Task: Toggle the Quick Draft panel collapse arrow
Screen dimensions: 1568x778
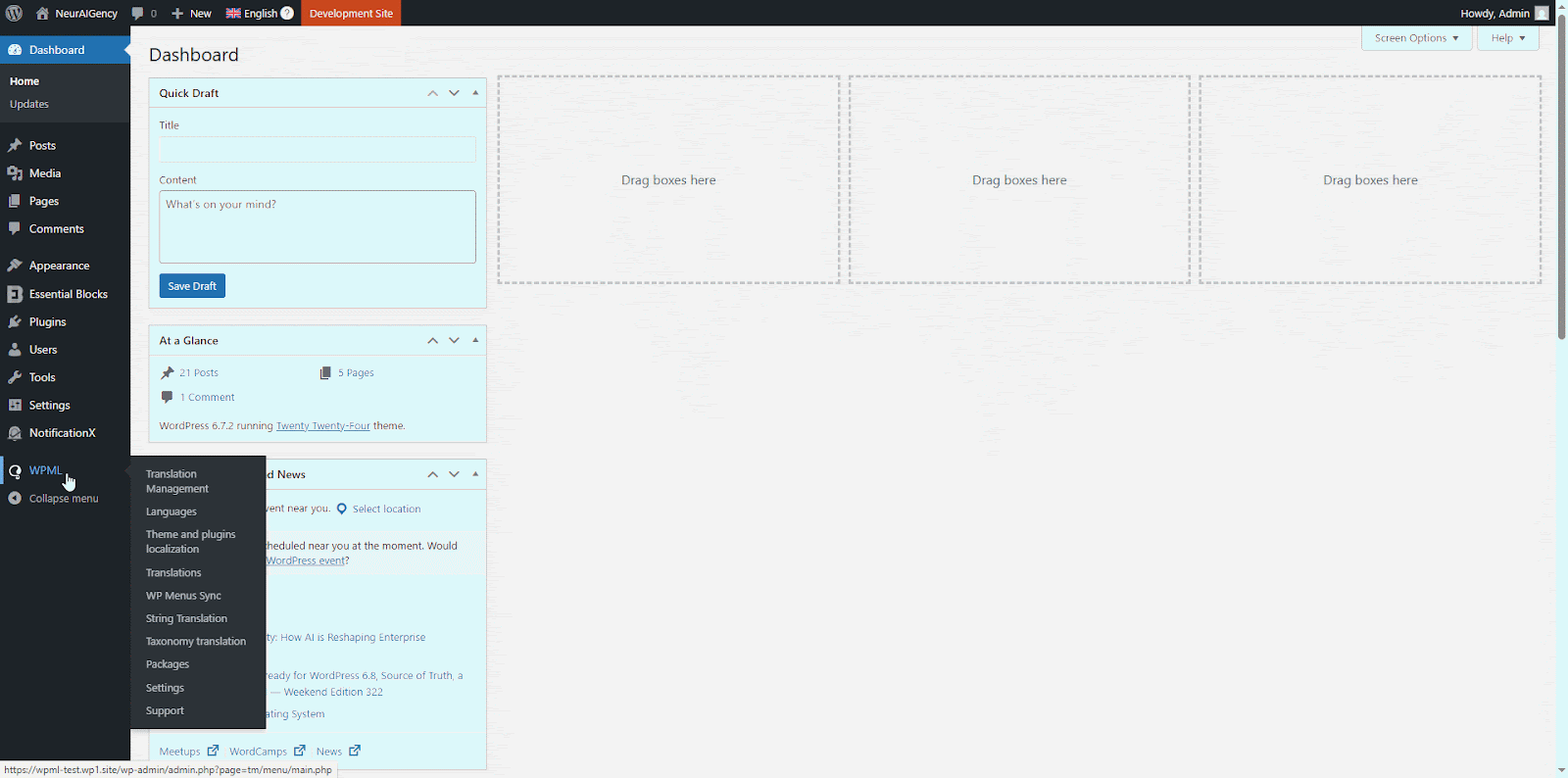Action: pos(475,93)
